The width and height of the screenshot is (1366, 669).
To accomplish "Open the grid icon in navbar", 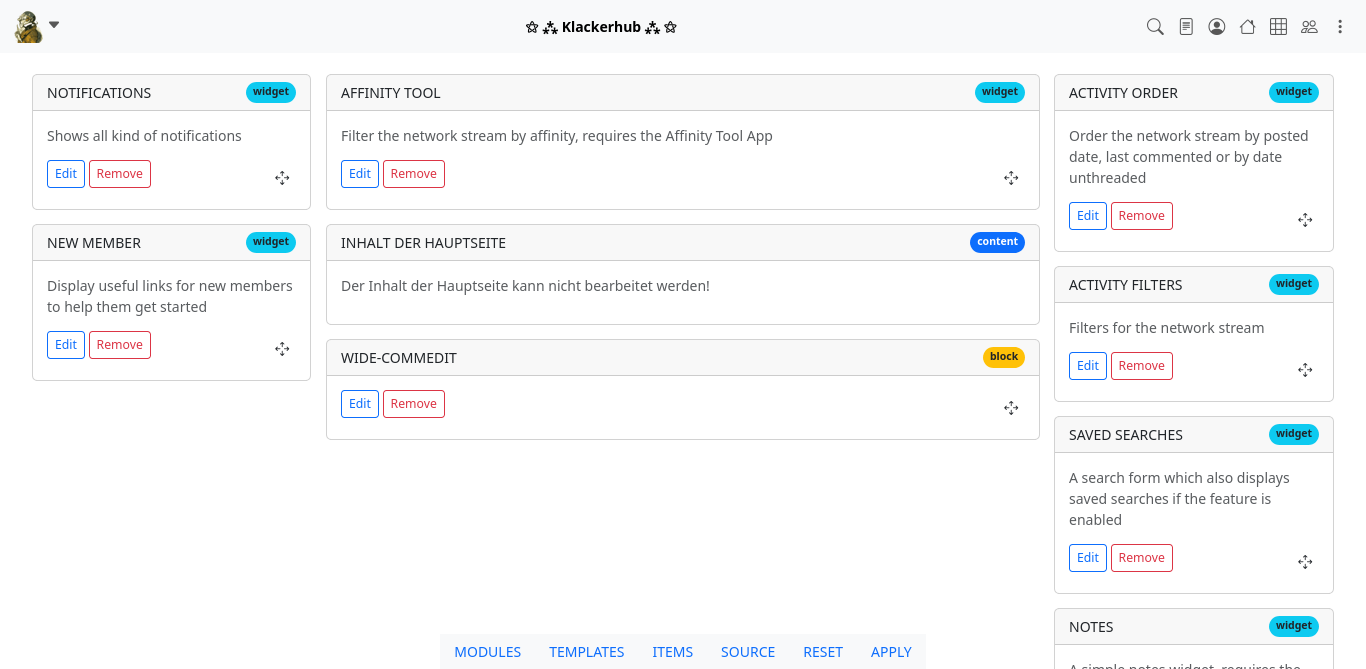I will (x=1278, y=27).
